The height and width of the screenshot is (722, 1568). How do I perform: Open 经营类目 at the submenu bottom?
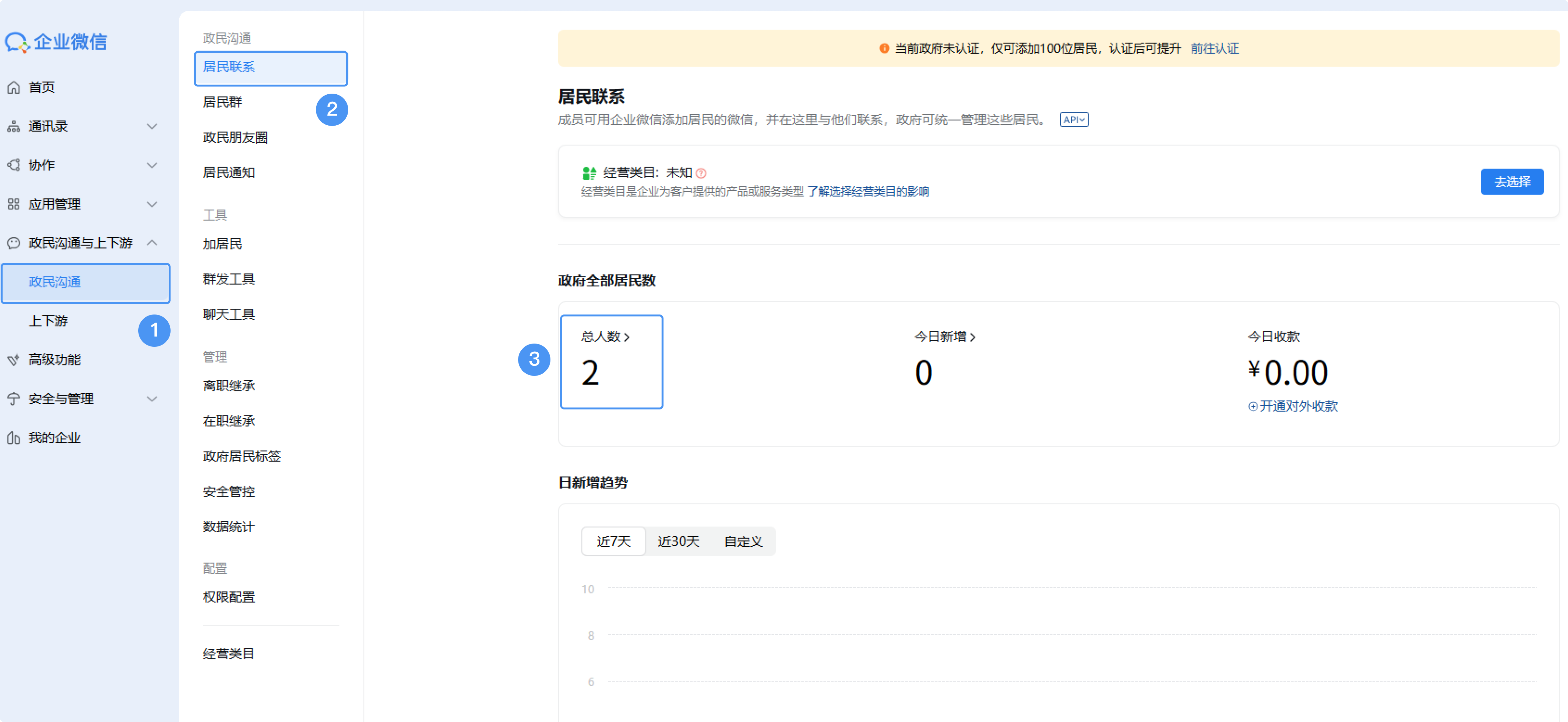click(229, 654)
